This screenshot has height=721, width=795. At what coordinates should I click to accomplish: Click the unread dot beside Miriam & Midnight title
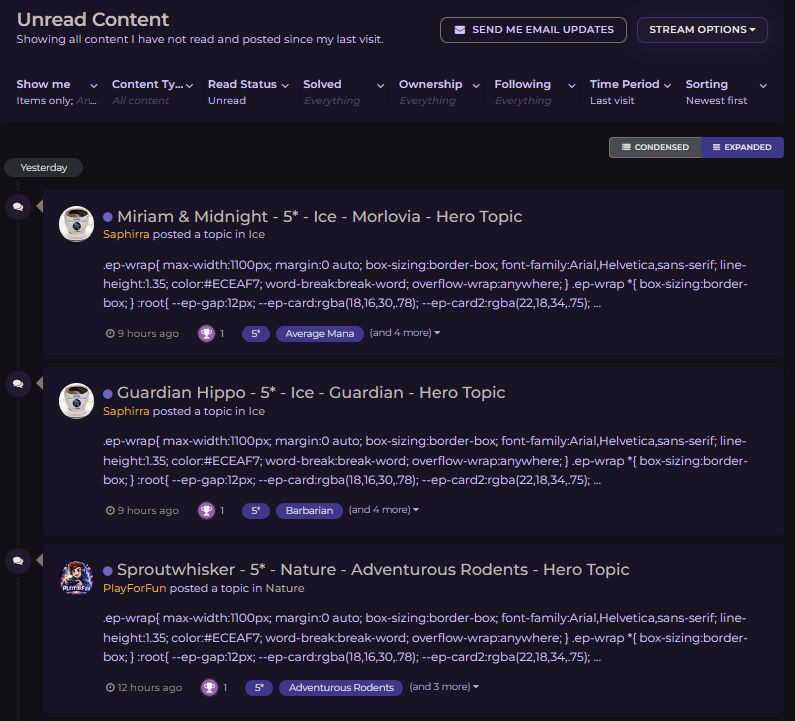coord(107,217)
